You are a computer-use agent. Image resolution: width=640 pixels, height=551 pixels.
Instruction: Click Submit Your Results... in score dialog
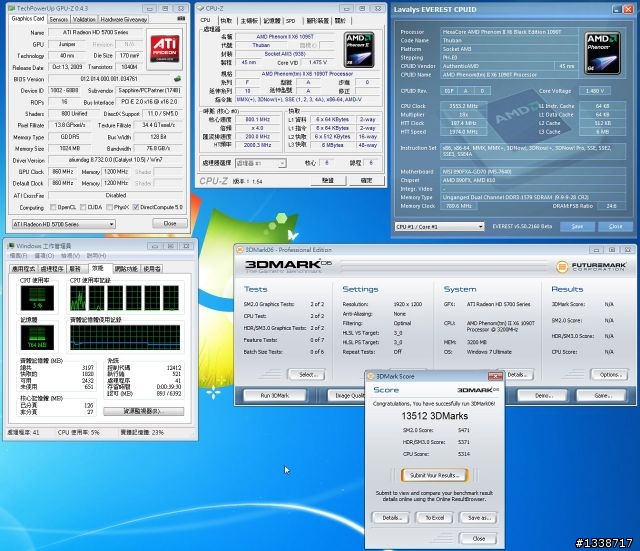click(434, 475)
